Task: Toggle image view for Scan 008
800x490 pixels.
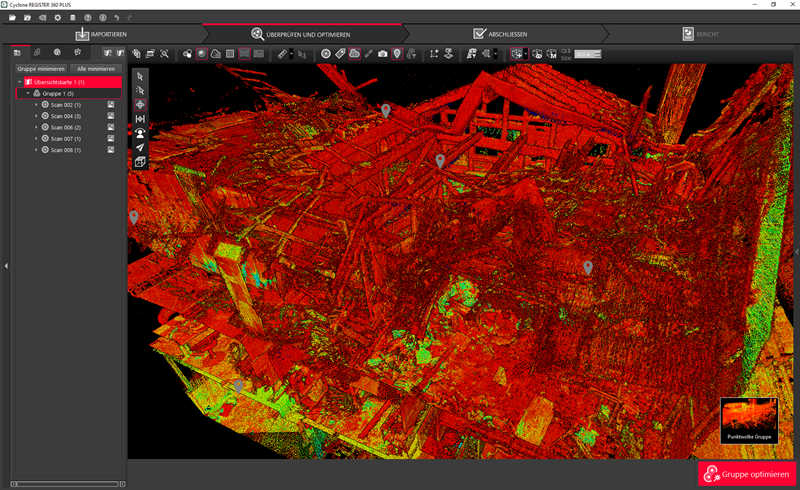Action: (x=112, y=150)
